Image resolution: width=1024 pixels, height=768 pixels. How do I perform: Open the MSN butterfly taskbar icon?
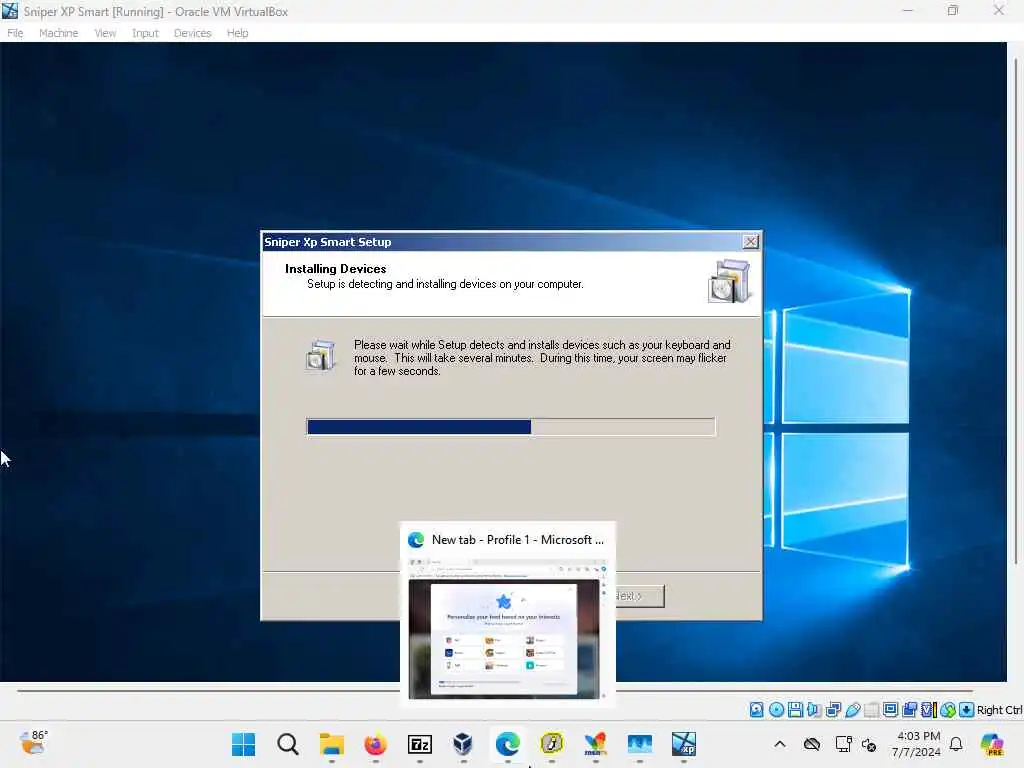coord(596,744)
